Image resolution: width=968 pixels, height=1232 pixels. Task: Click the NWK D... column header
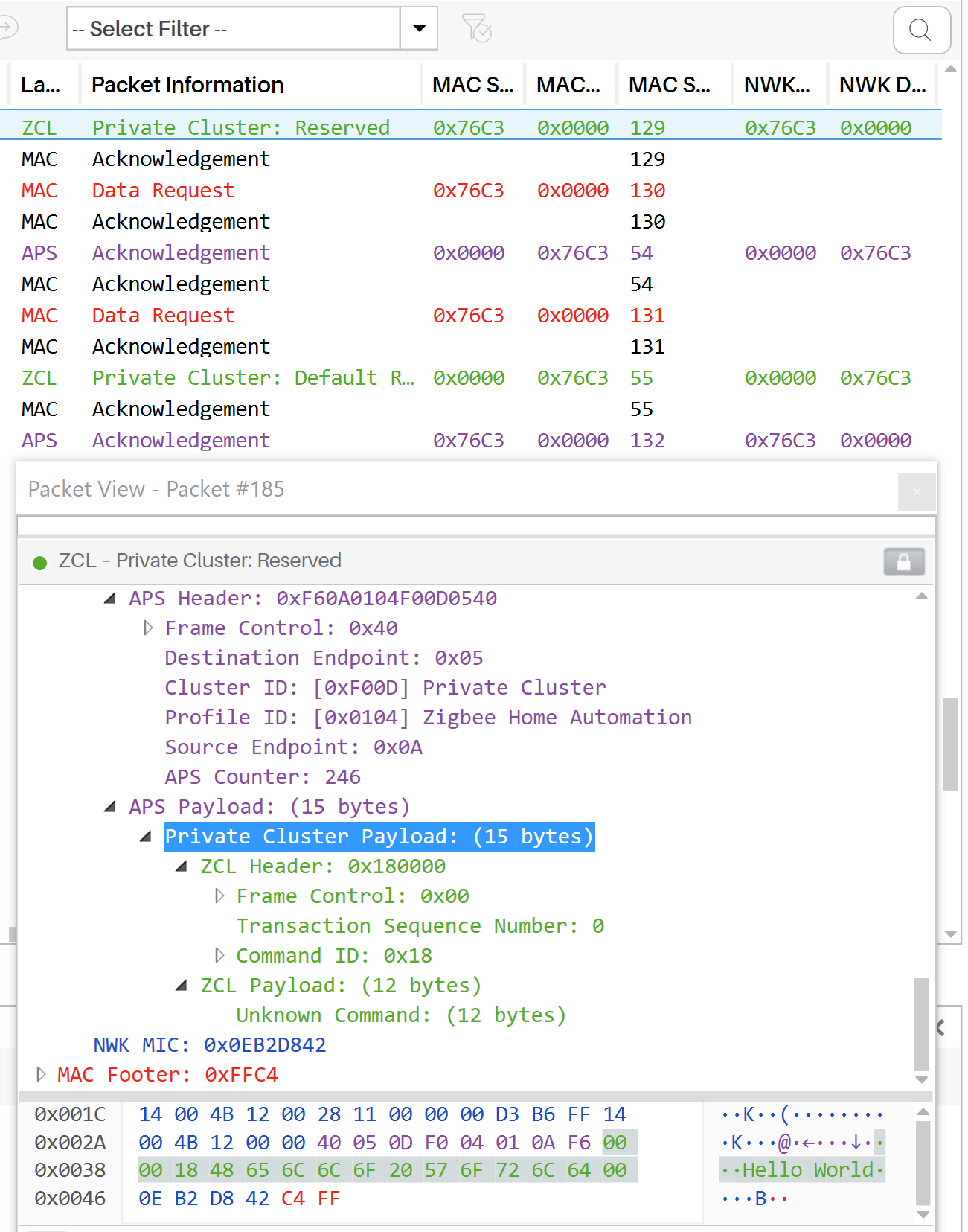point(882,86)
